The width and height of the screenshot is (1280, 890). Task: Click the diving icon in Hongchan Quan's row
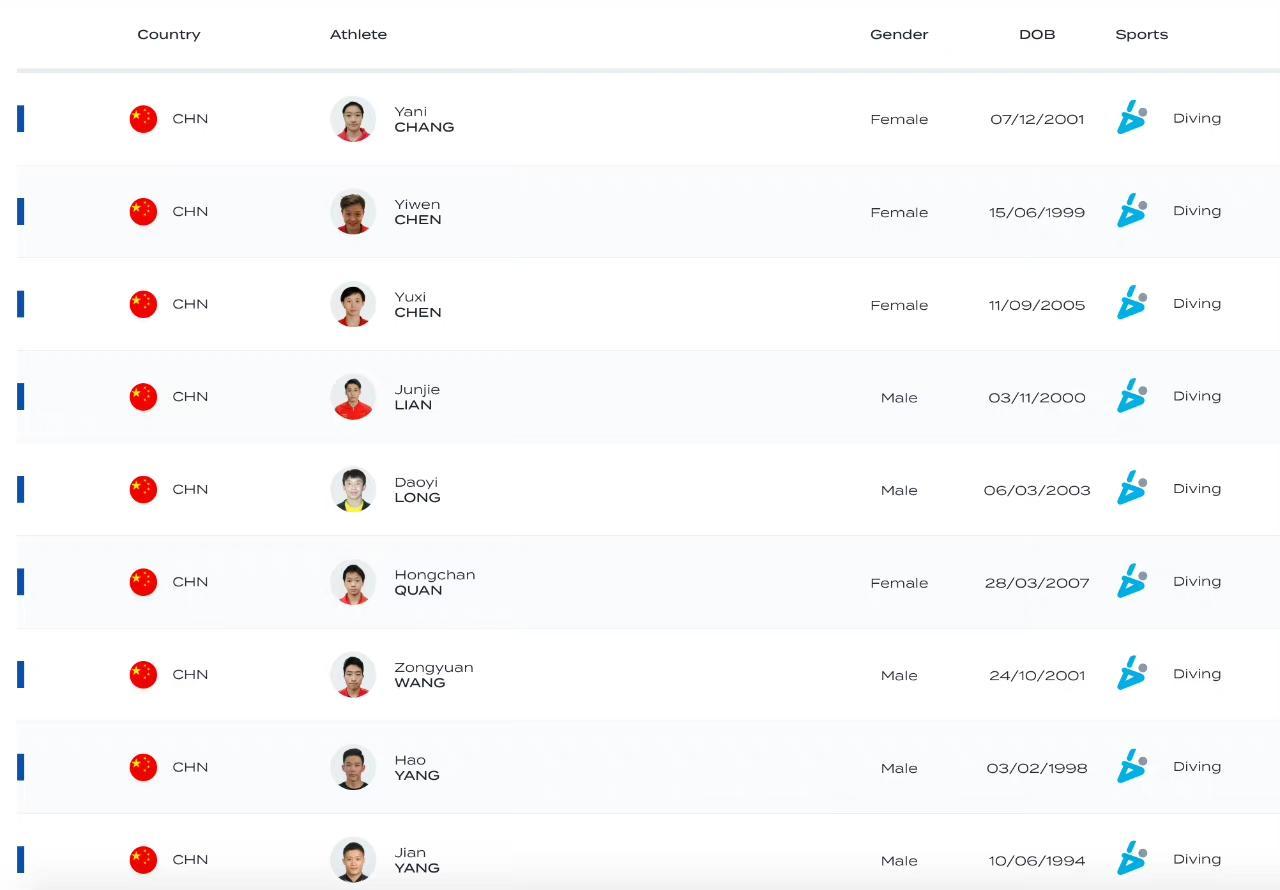point(1131,581)
